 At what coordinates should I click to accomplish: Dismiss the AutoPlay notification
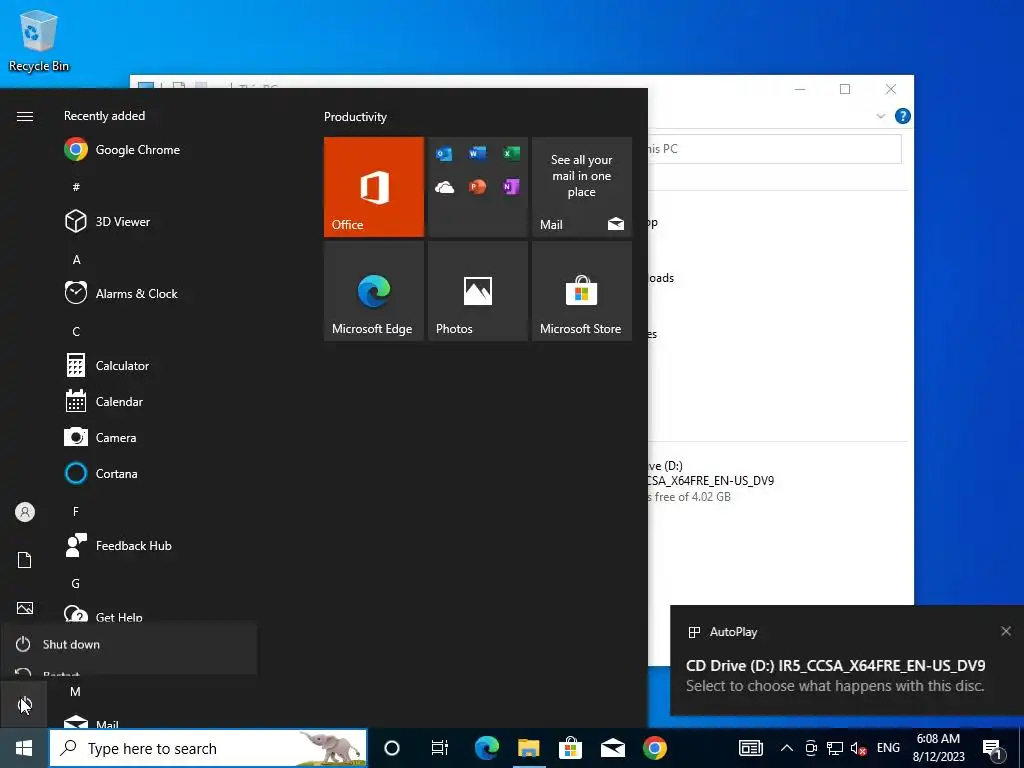[1006, 631]
